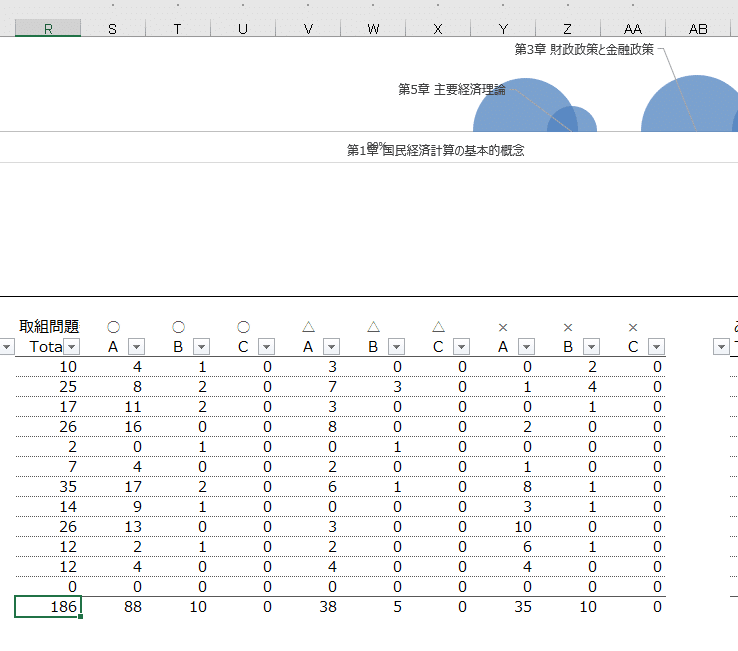The width and height of the screenshot is (738, 651).
Task: Select △ A cell with value 8
Action: (308, 426)
